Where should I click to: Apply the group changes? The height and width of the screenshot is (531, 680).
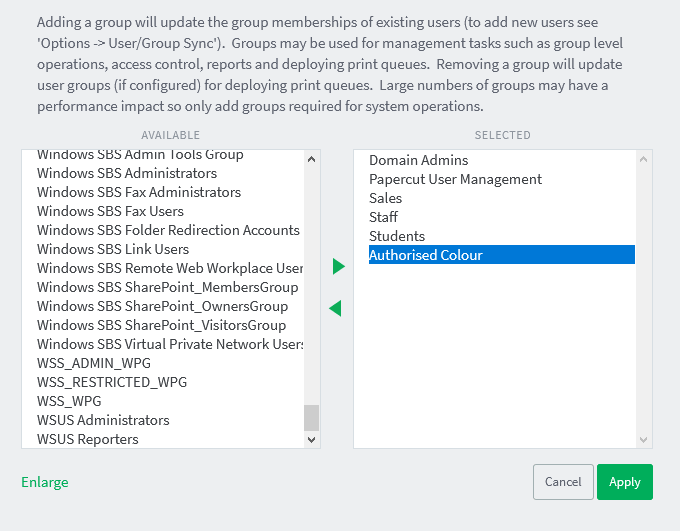(624, 482)
